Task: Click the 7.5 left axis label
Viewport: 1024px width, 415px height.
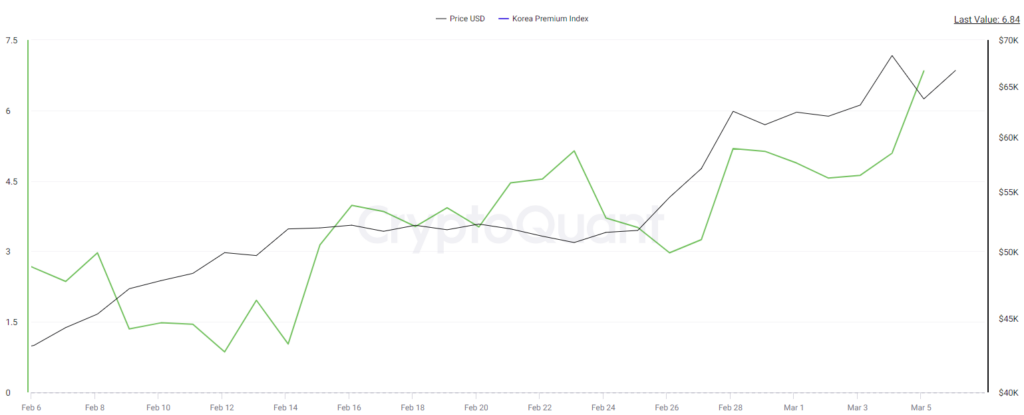Action: click(11, 41)
